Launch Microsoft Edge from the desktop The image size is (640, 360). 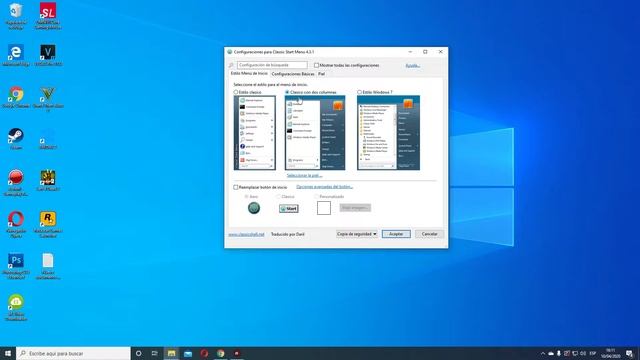click(16, 56)
